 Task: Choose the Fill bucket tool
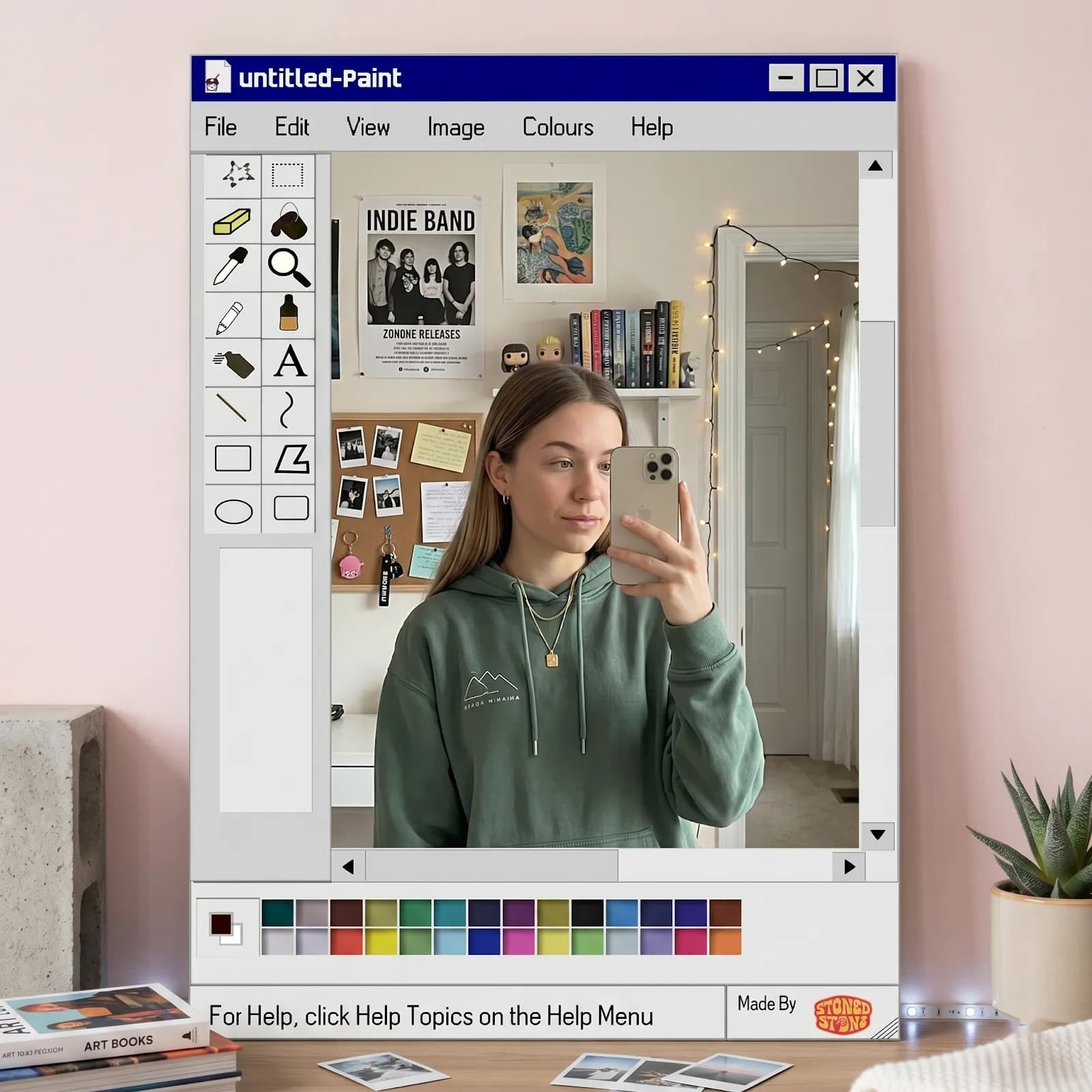pos(288,222)
